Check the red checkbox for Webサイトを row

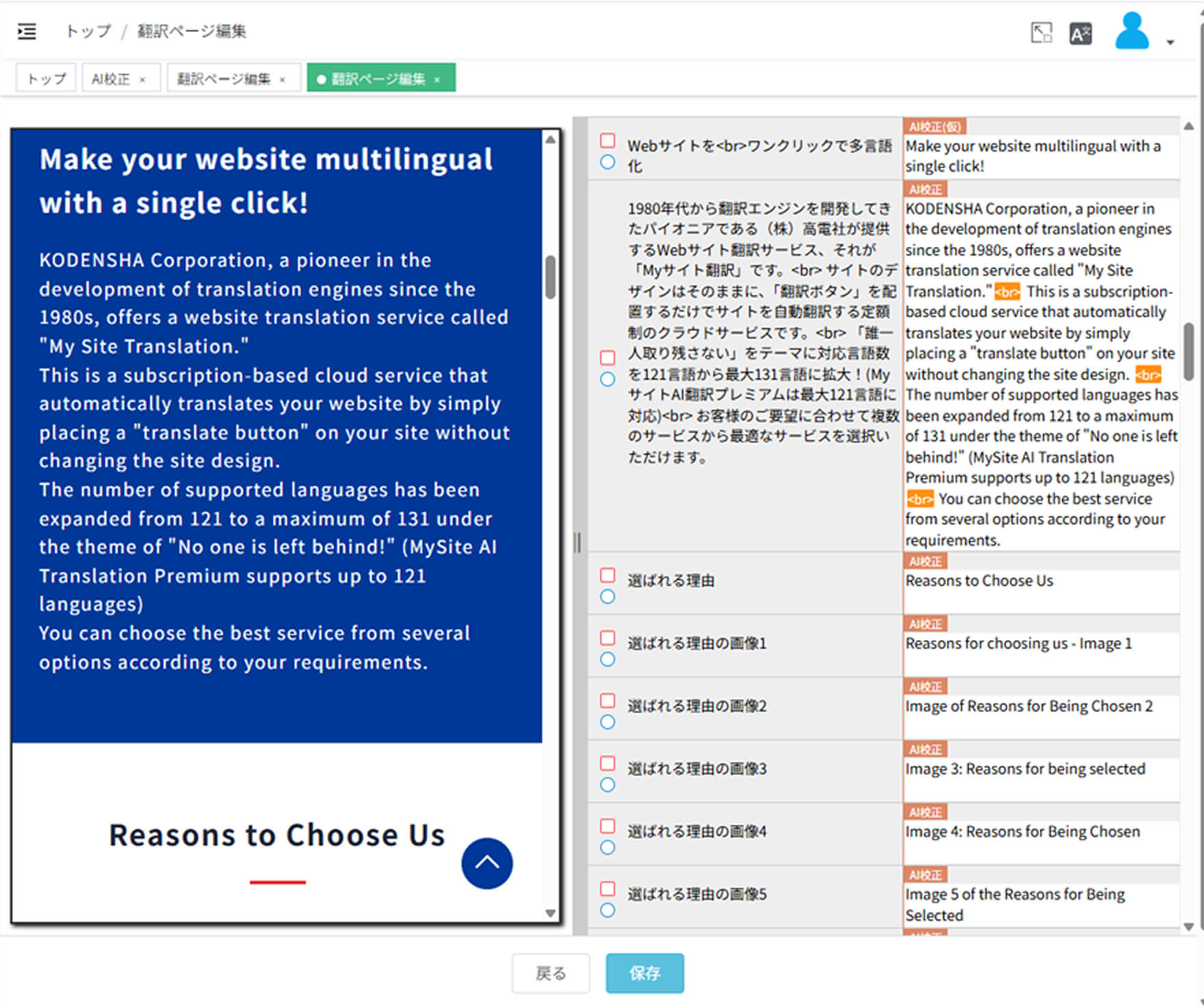click(x=607, y=141)
